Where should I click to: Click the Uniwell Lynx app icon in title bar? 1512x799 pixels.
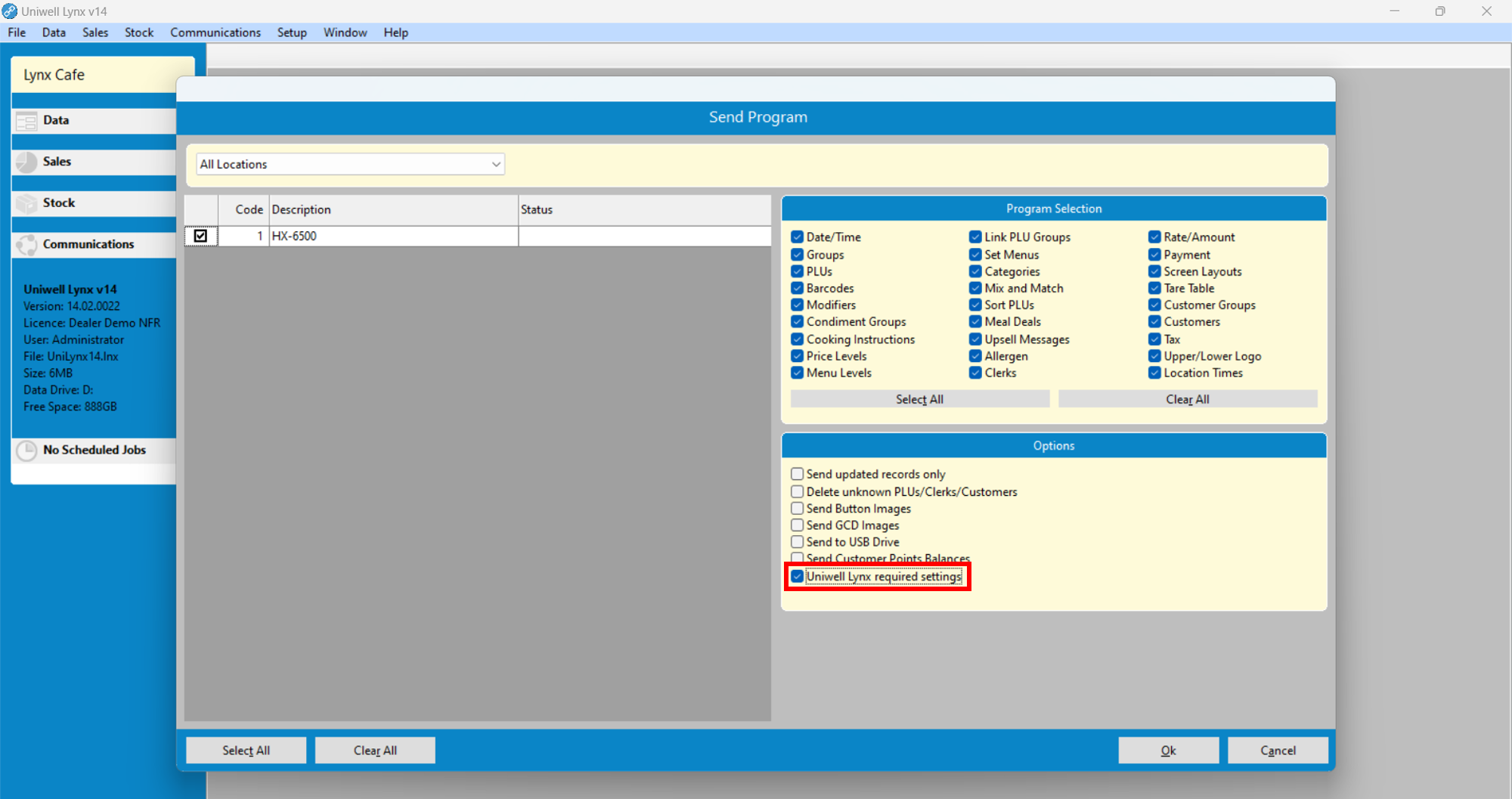coord(10,11)
